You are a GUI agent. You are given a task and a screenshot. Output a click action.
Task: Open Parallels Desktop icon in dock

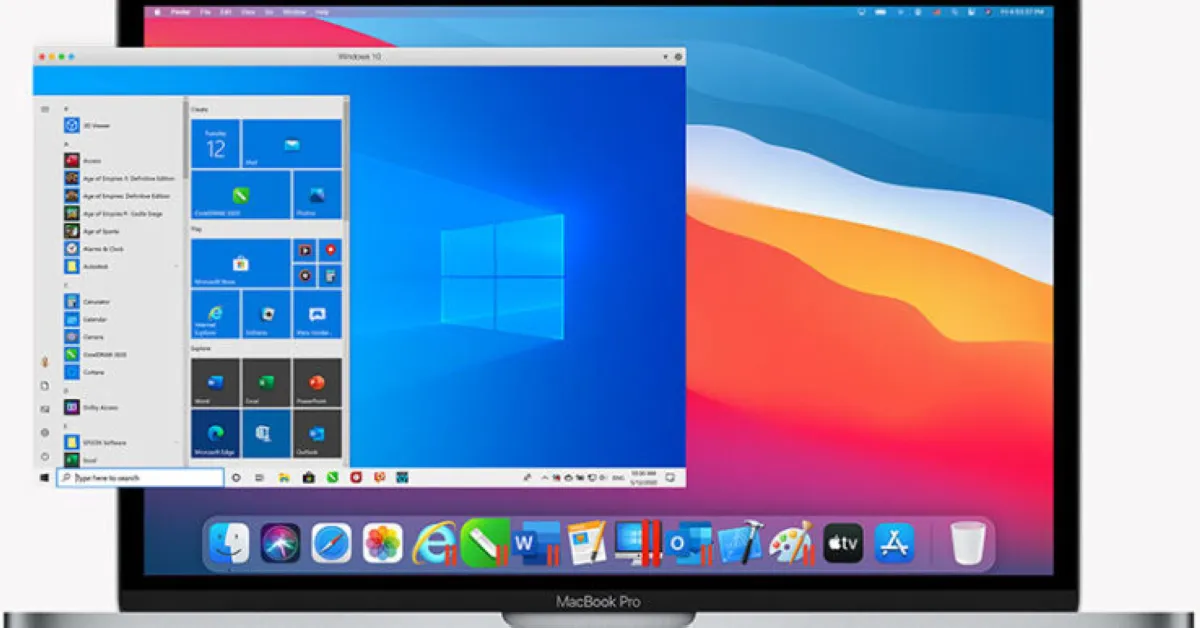tap(637, 543)
